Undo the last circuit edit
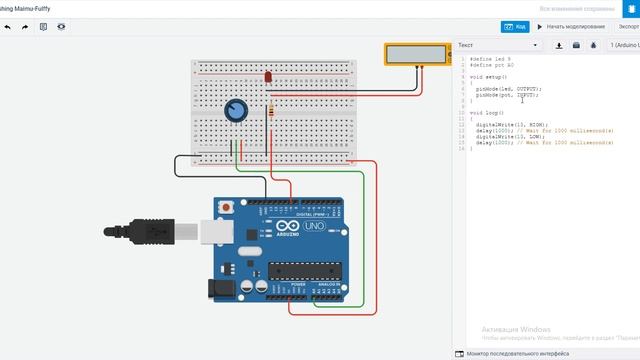This screenshot has width=640, height=360. 7,27
